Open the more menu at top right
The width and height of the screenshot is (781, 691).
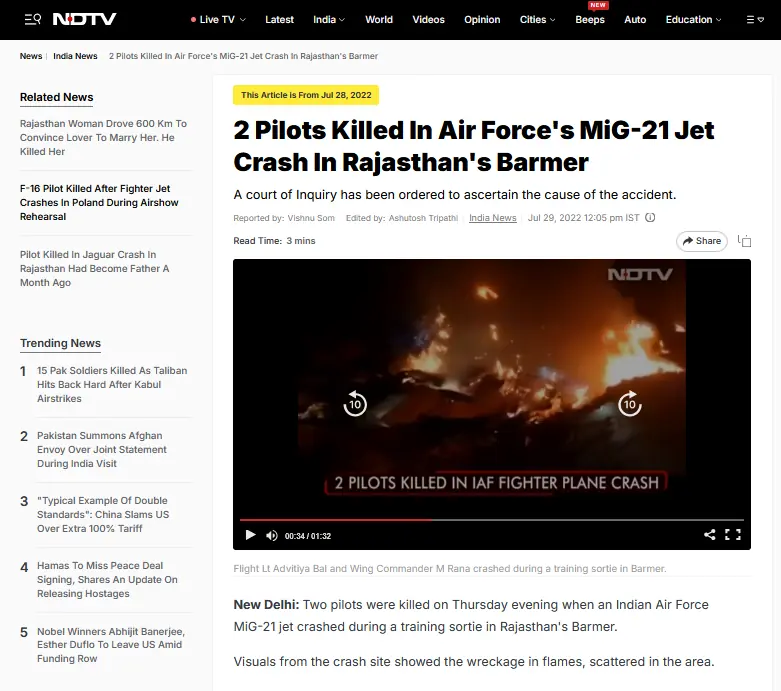click(x=755, y=19)
